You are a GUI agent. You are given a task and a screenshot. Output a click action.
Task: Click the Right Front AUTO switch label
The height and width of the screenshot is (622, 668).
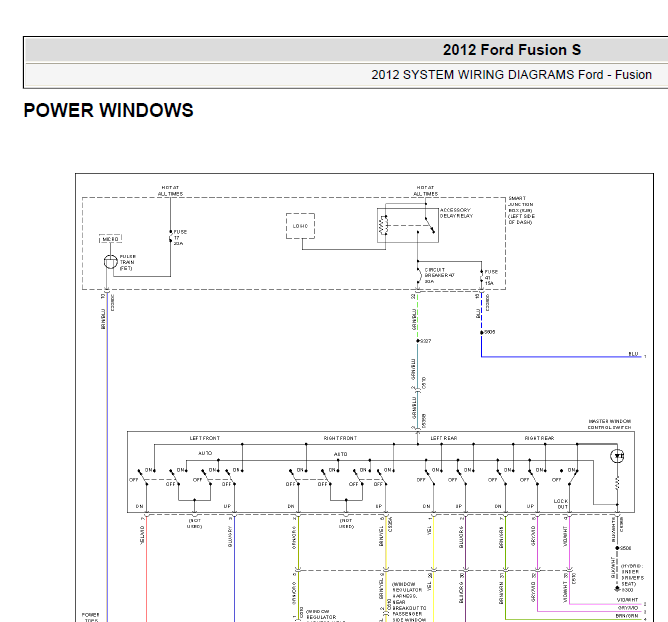pyautogui.click(x=340, y=454)
